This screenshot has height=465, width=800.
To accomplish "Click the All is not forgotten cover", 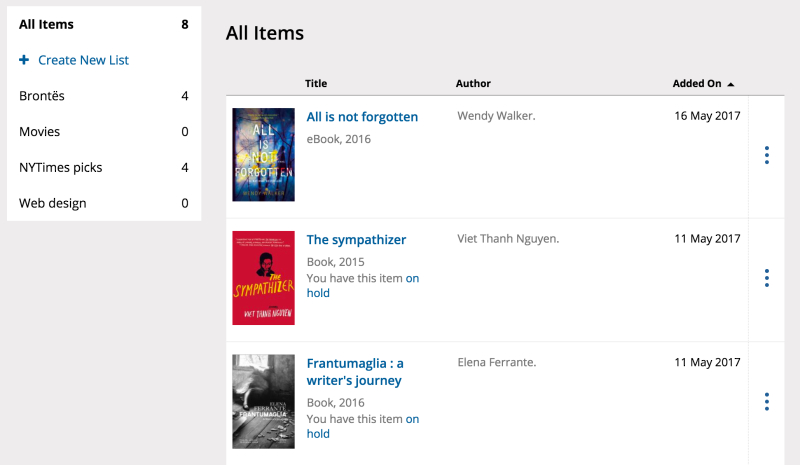I will [x=263, y=155].
